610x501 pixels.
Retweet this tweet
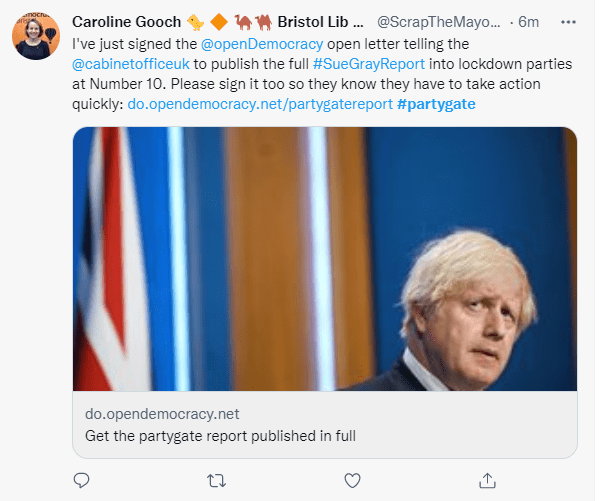pyautogui.click(x=215, y=480)
